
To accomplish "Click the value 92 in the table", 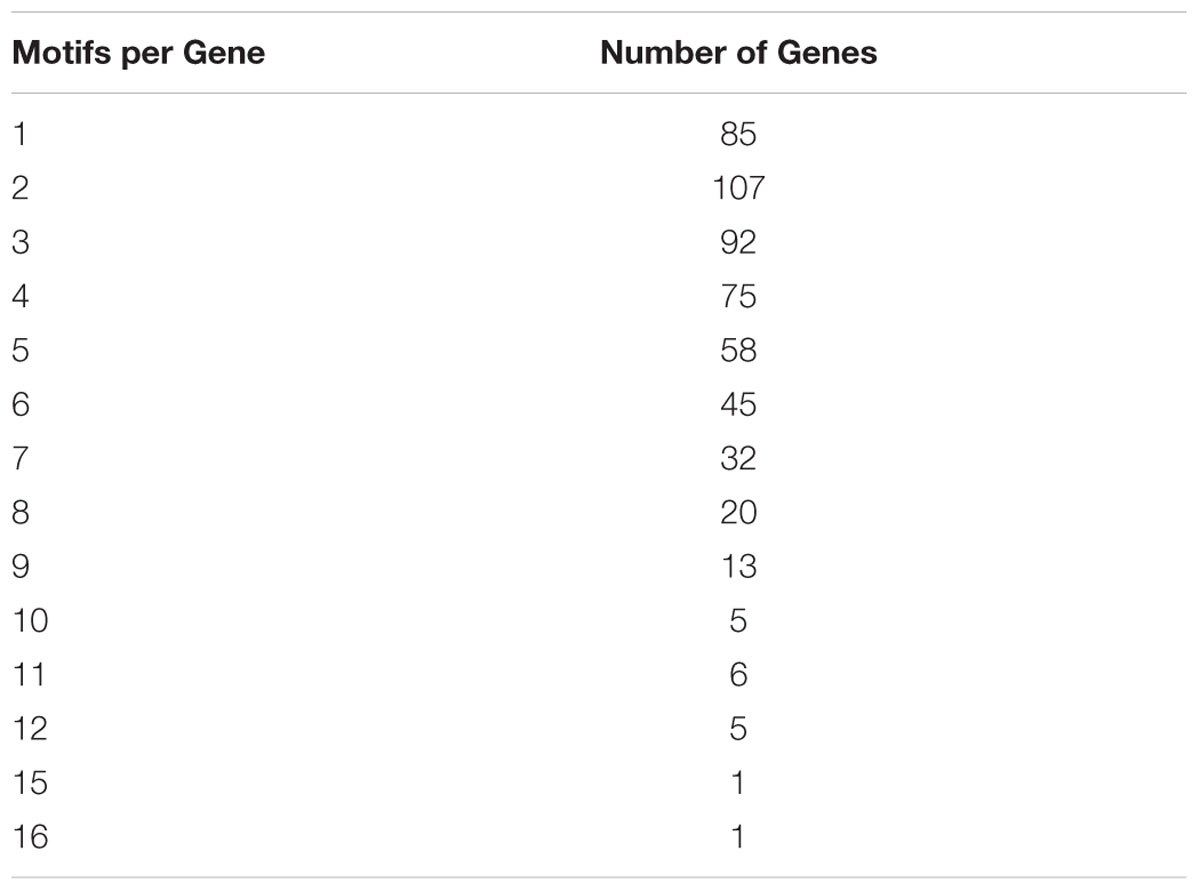I will point(738,242).
